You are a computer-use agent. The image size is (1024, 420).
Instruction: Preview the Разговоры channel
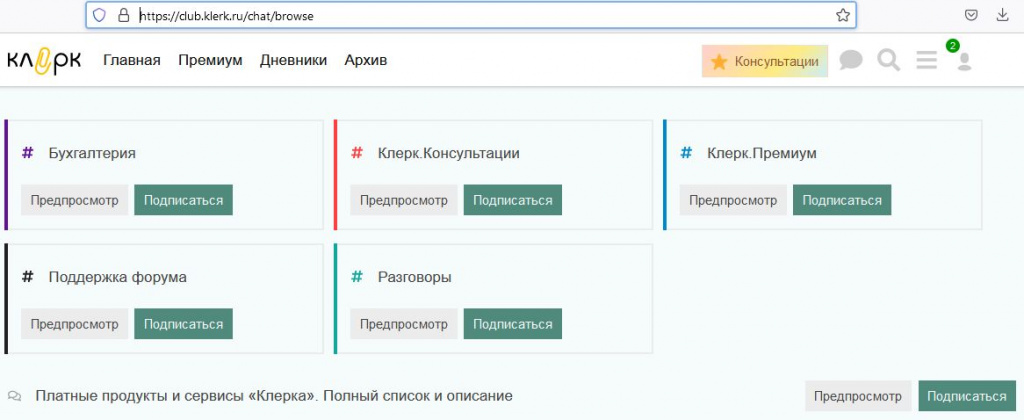tap(404, 324)
